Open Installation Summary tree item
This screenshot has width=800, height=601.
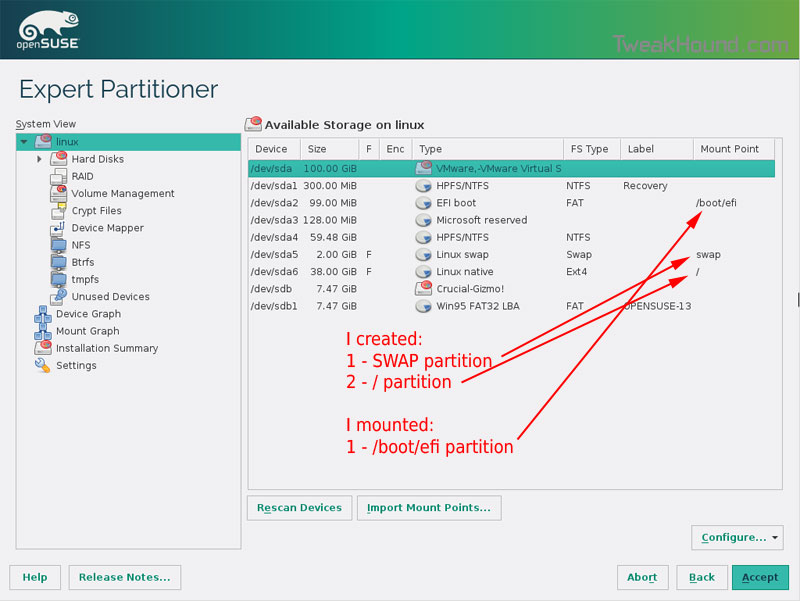(107, 348)
